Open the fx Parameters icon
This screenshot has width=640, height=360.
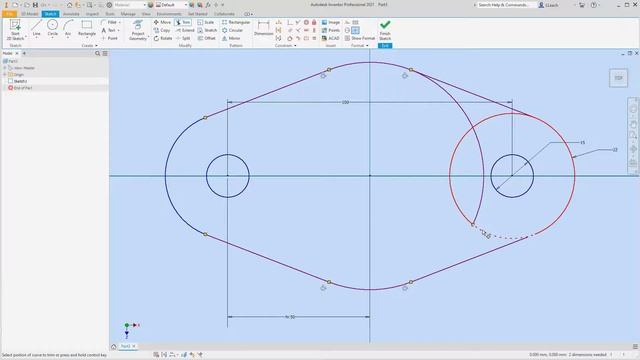coord(208,5)
